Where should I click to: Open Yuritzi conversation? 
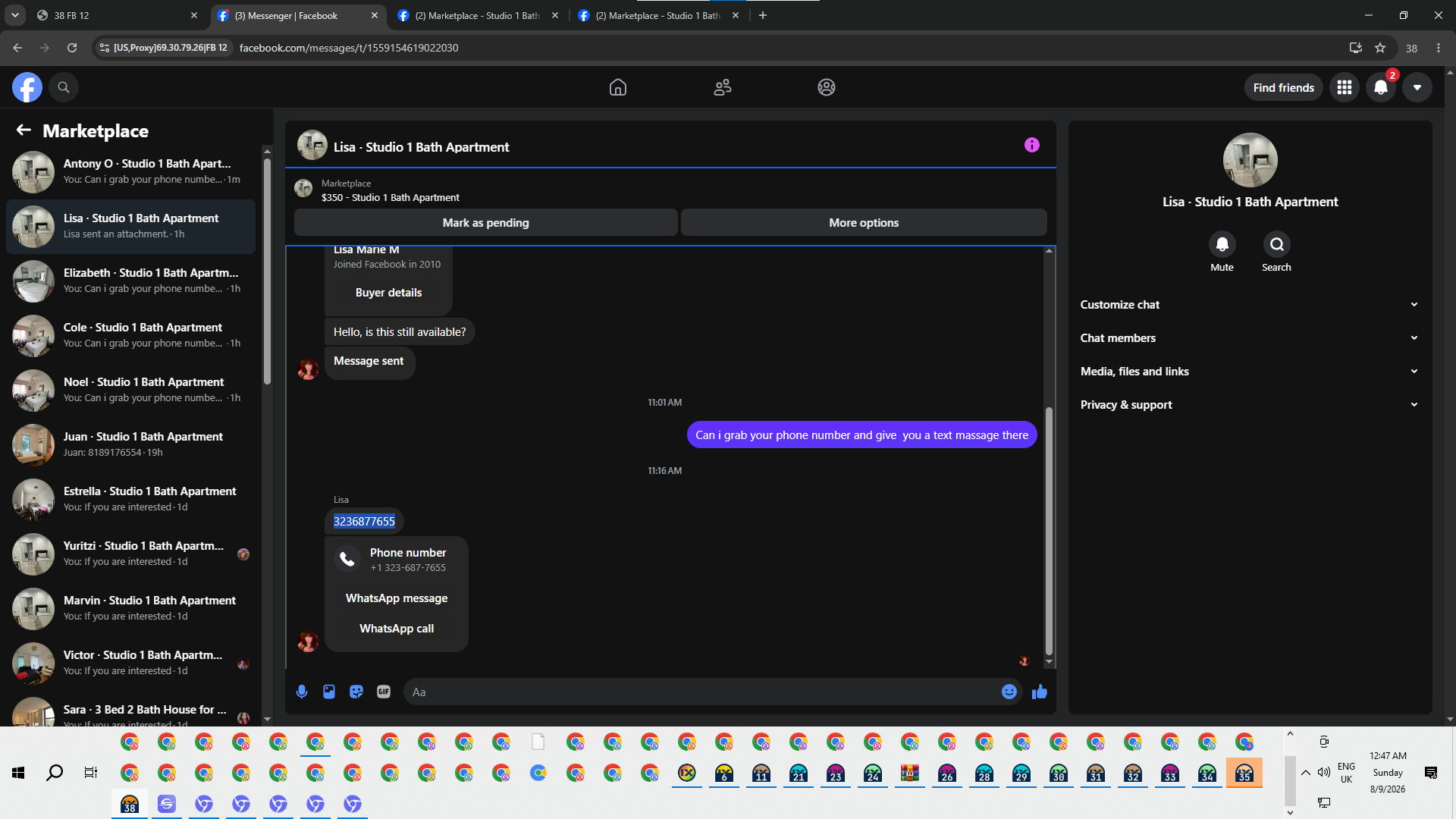pos(130,554)
